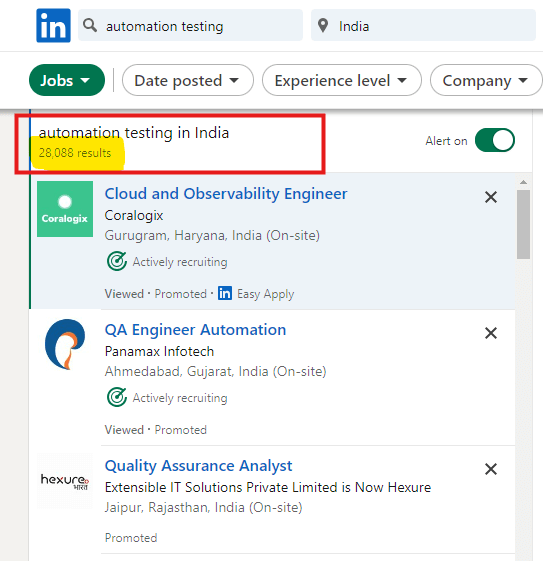Open Quality Assurance Analyst job
This screenshot has height=561, width=543.
198,466
